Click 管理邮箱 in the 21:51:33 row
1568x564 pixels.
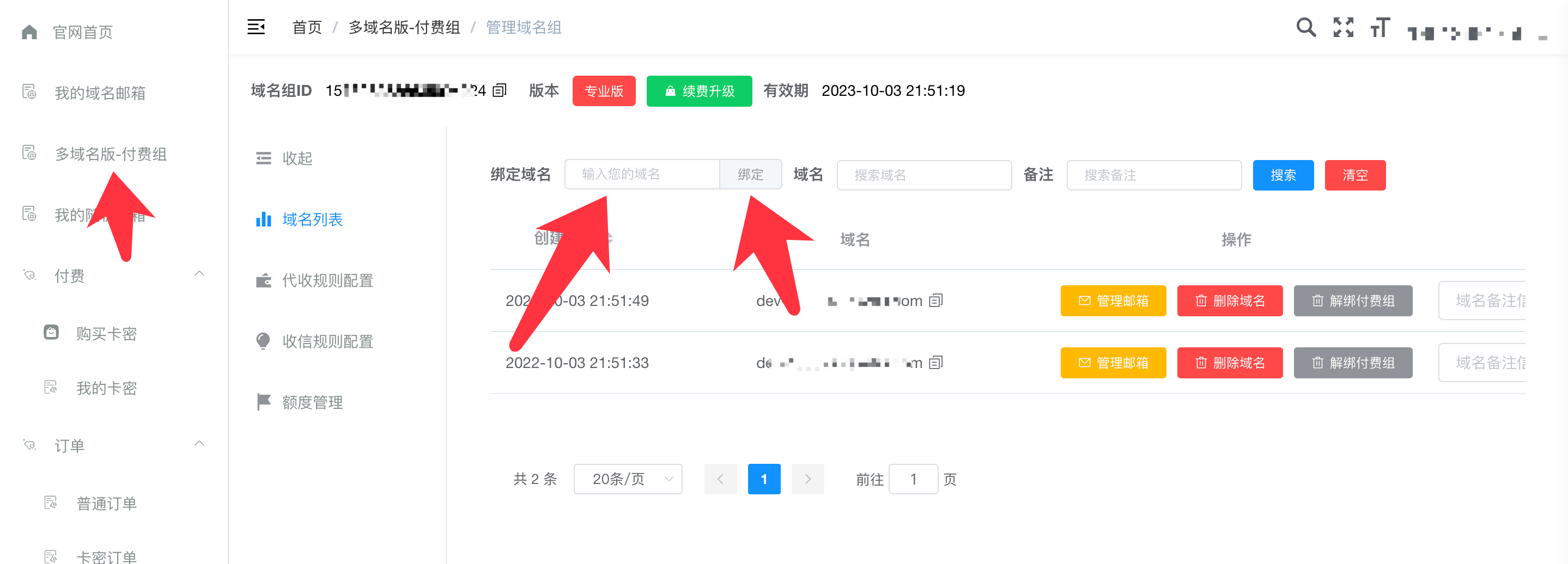pos(1113,363)
